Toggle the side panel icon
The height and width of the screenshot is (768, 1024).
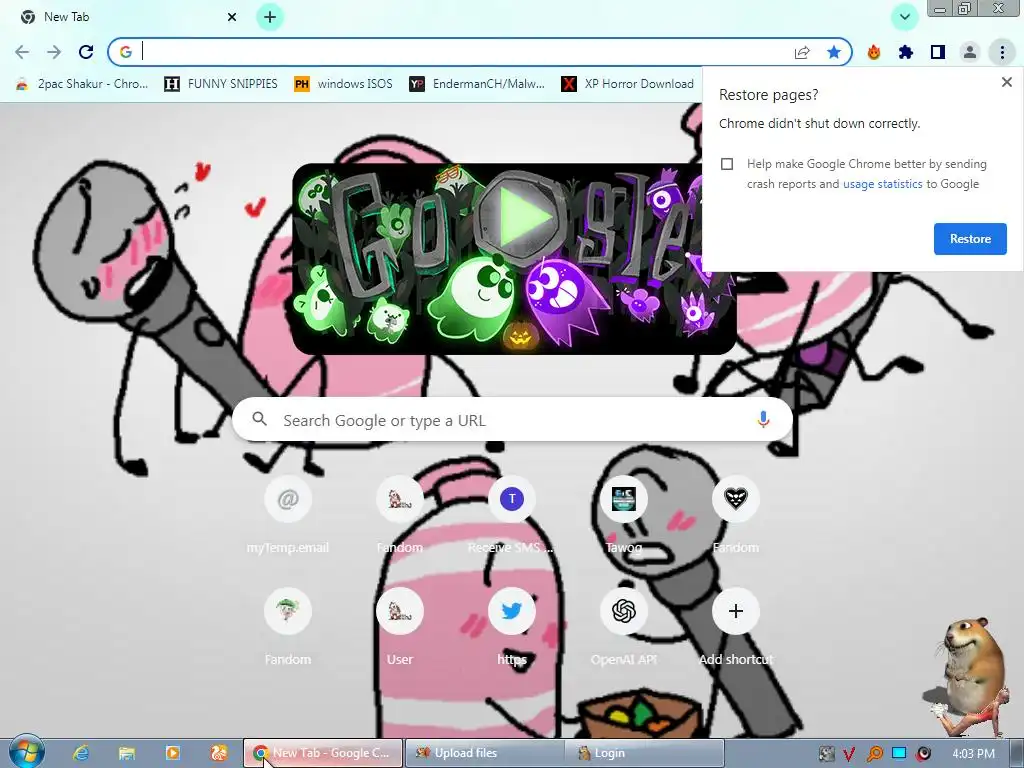click(938, 52)
